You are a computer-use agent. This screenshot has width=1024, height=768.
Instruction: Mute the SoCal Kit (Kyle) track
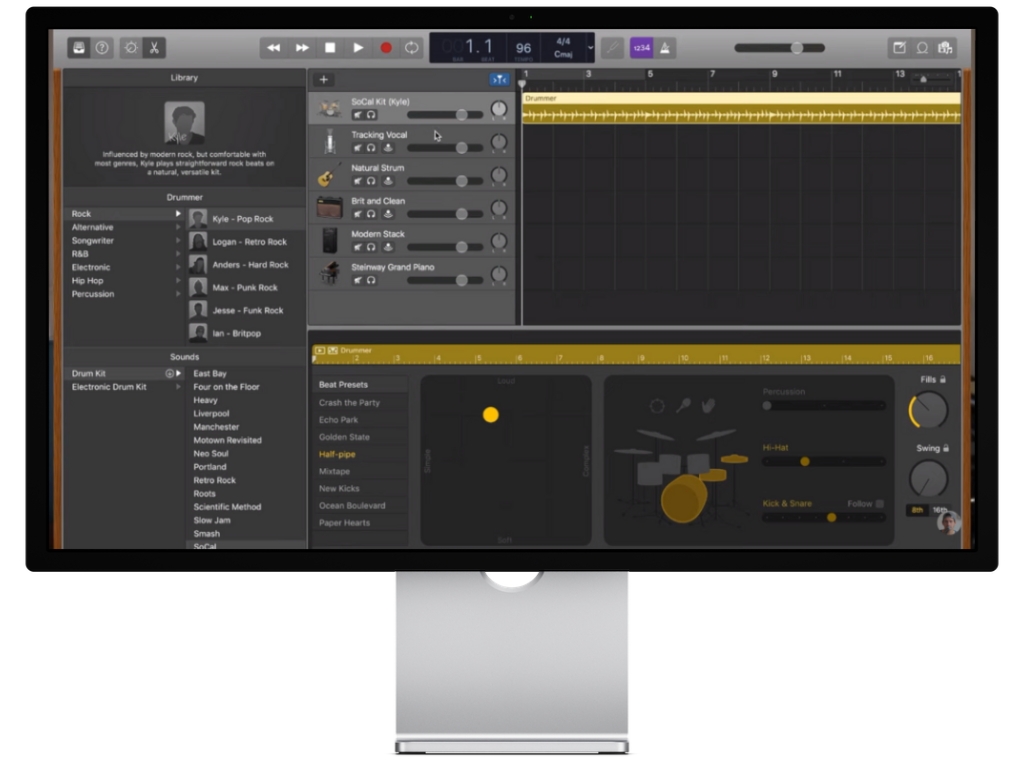point(358,115)
